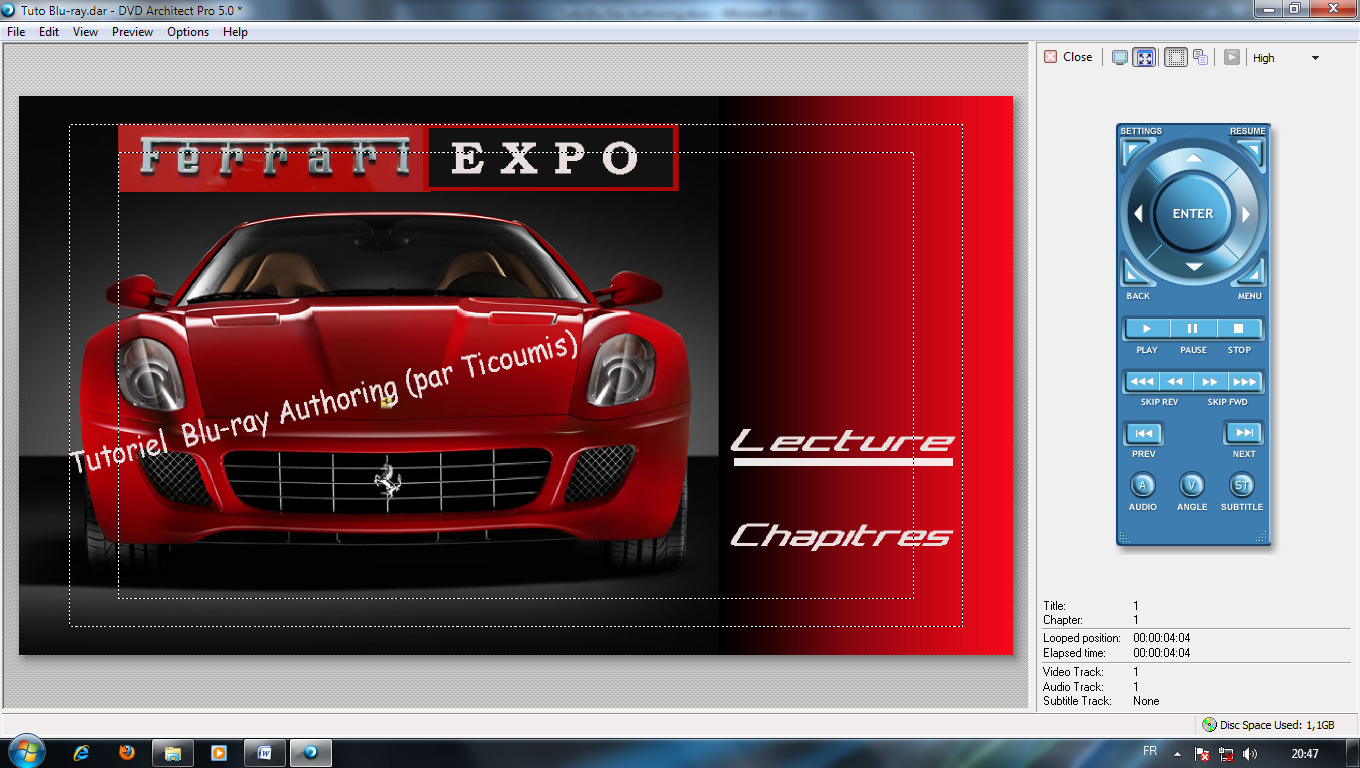Click the Lecture menu button in preview

[x=842, y=446]
